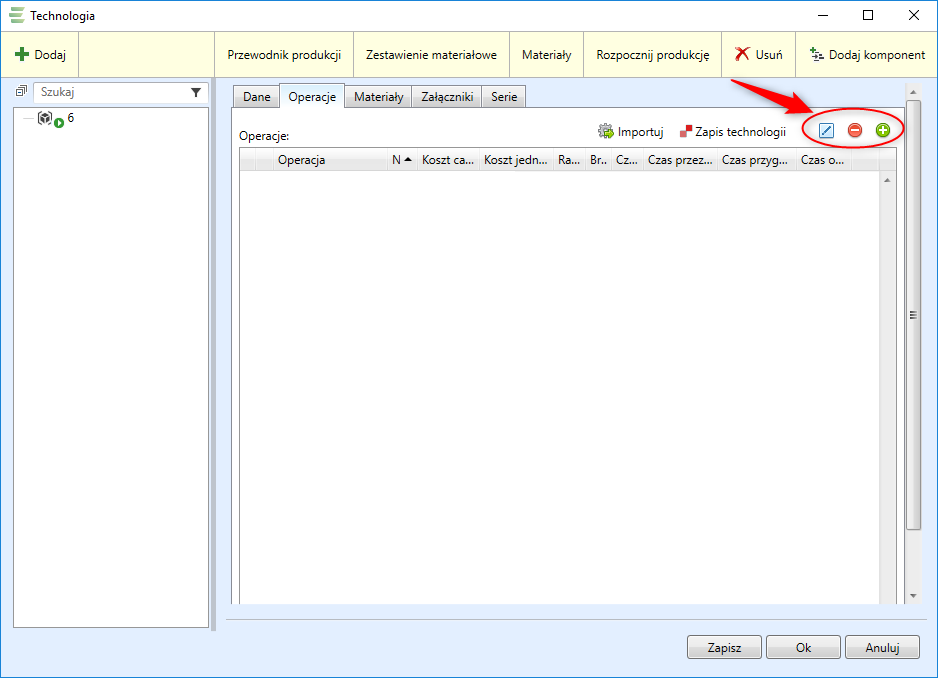The height and width of the screenshot is (678, 938).
Task: Click Dodaj komponent in toolbar
Action: click(867, 55)
